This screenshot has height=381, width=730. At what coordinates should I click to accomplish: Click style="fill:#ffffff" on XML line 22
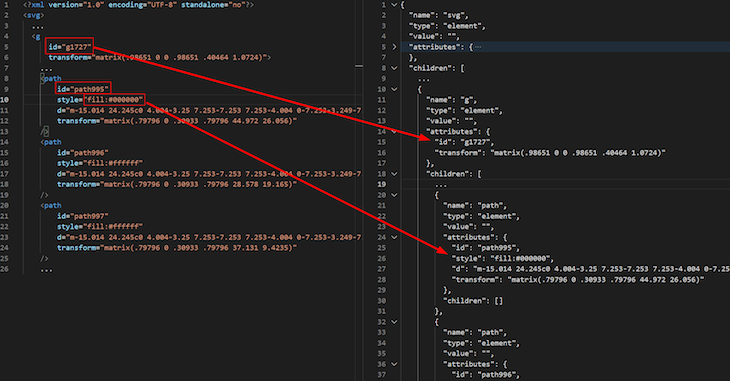[x=100, y=227]
